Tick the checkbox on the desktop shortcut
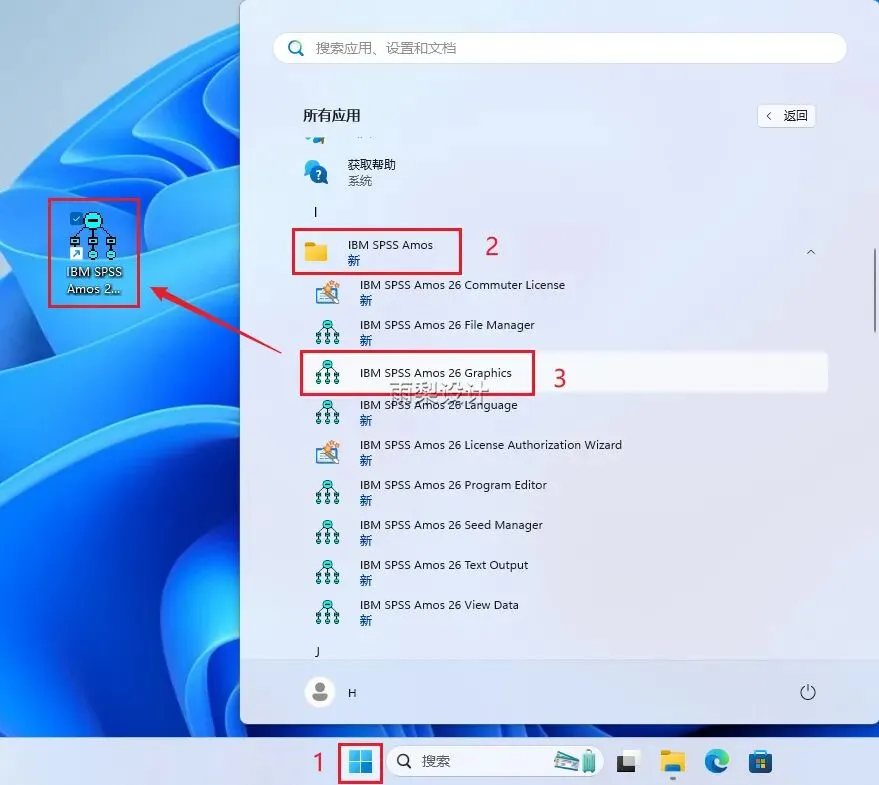 pos(76,218)
